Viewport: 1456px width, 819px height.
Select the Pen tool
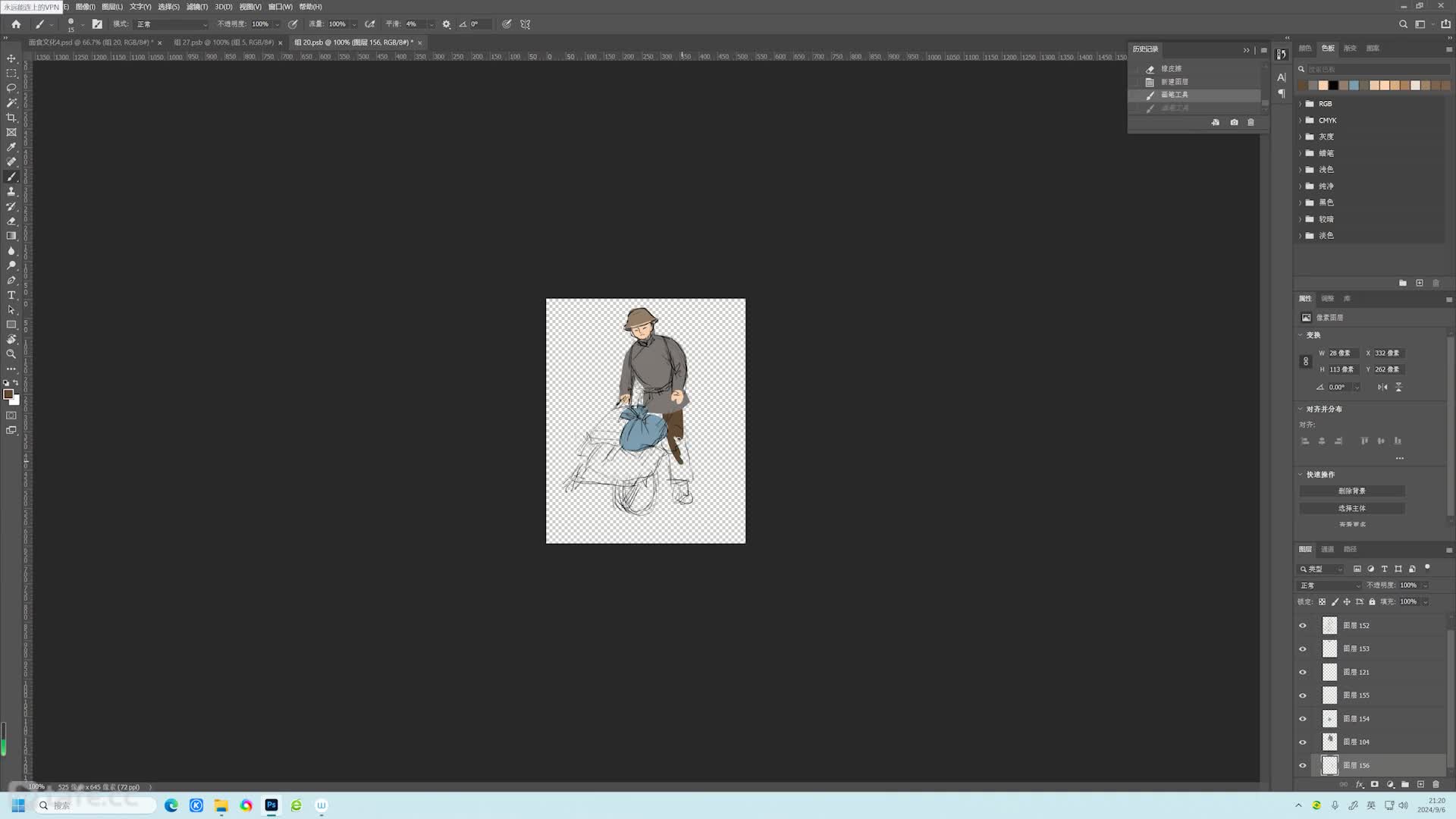(11, 280)
